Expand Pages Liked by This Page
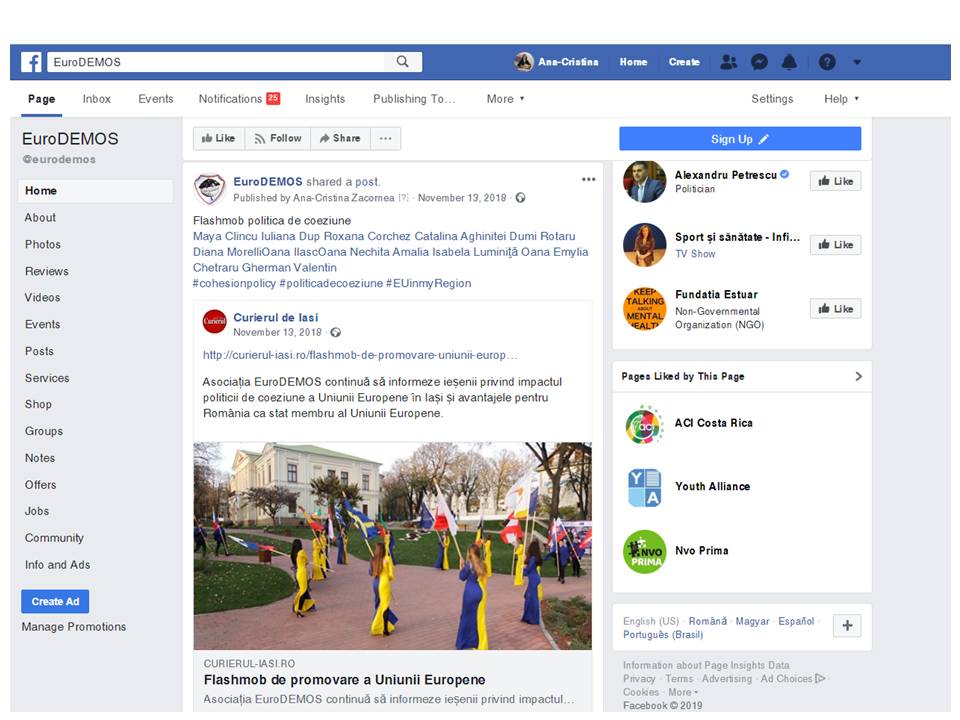 pyautogui.click(x=858, y=377)
